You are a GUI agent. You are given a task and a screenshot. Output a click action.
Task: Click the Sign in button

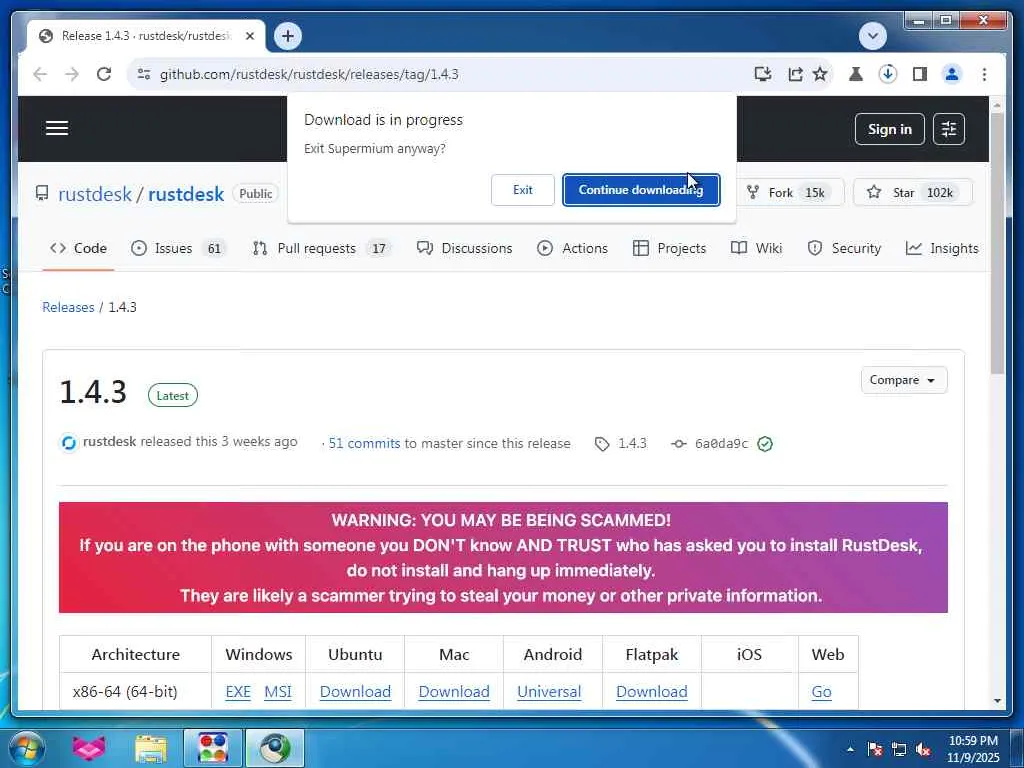click(x=889, y=129)
